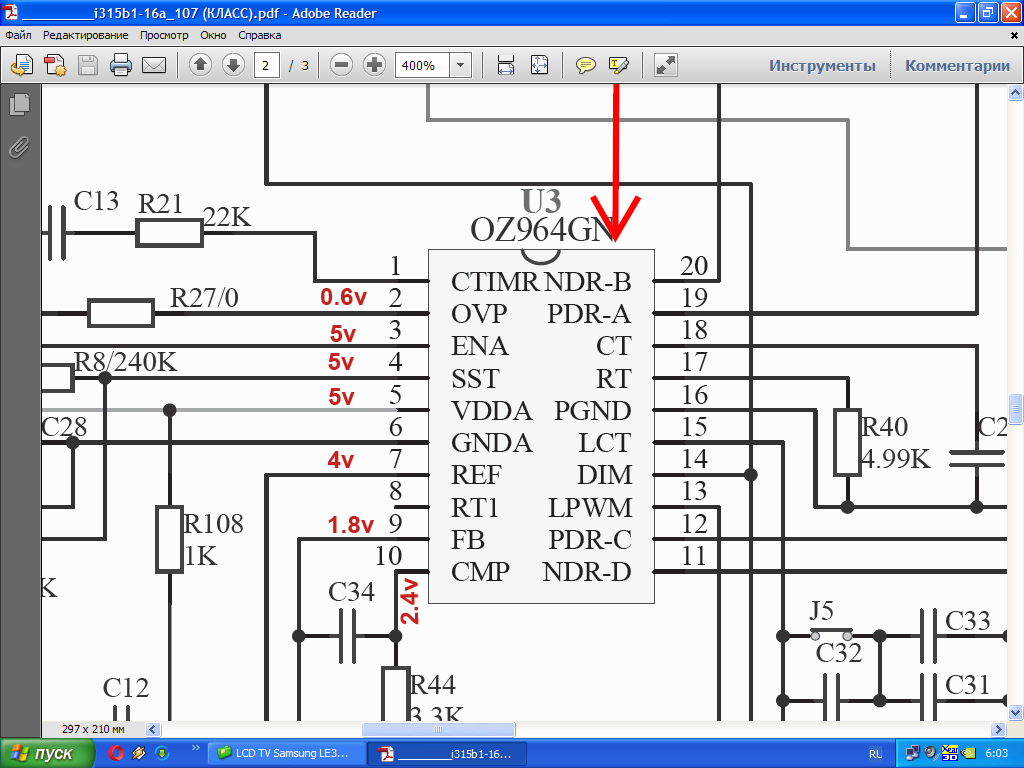Zoom in with the plus button
This screenshot has height=768, width=1024.
pyautogui.click(x=374, y=66)
